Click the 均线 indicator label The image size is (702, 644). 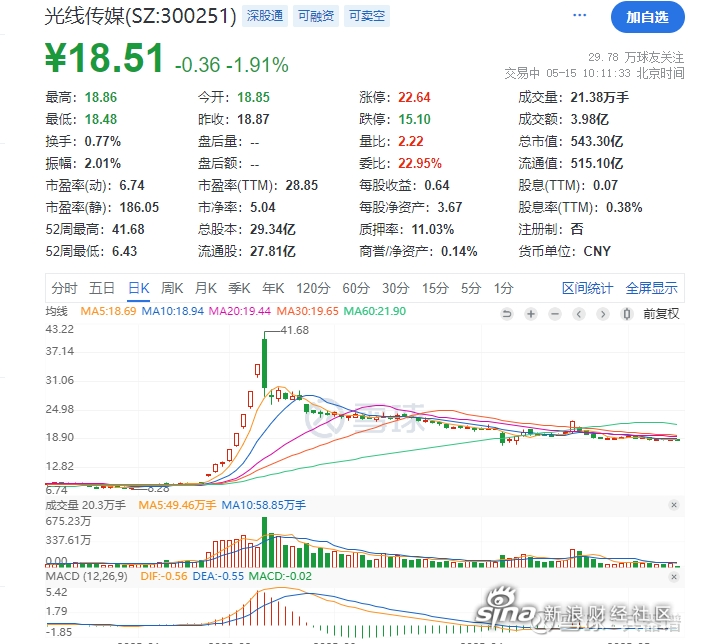pyautogui.click(x=56, y=311)
